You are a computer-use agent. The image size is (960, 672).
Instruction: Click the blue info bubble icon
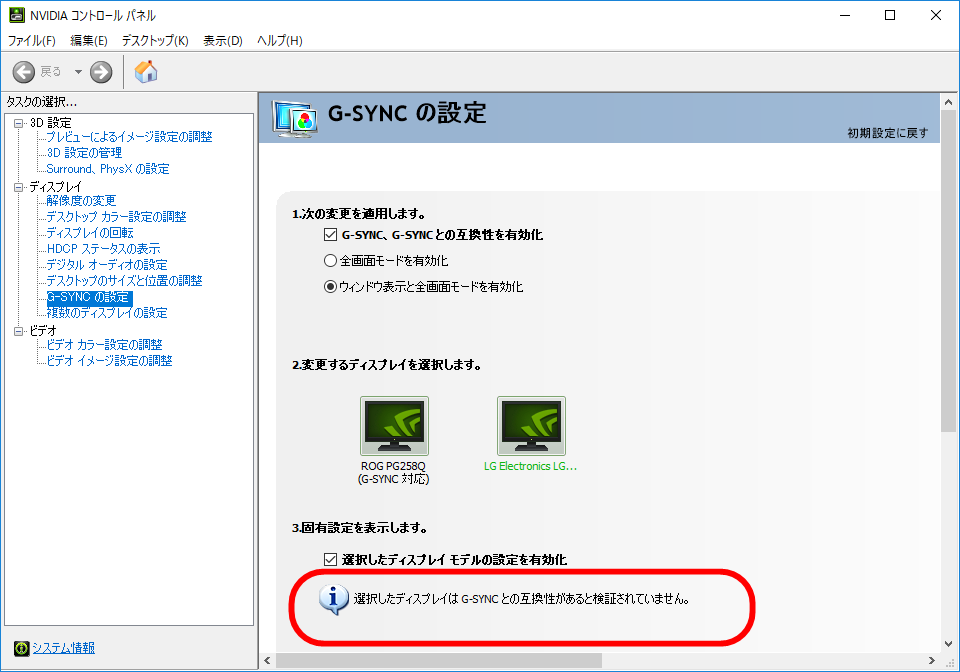coord(334,599)
